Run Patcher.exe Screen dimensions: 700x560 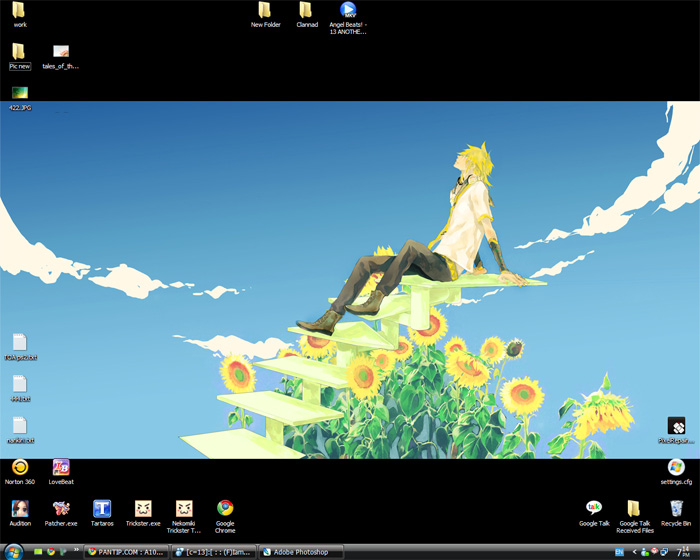[x=61, y=513]
